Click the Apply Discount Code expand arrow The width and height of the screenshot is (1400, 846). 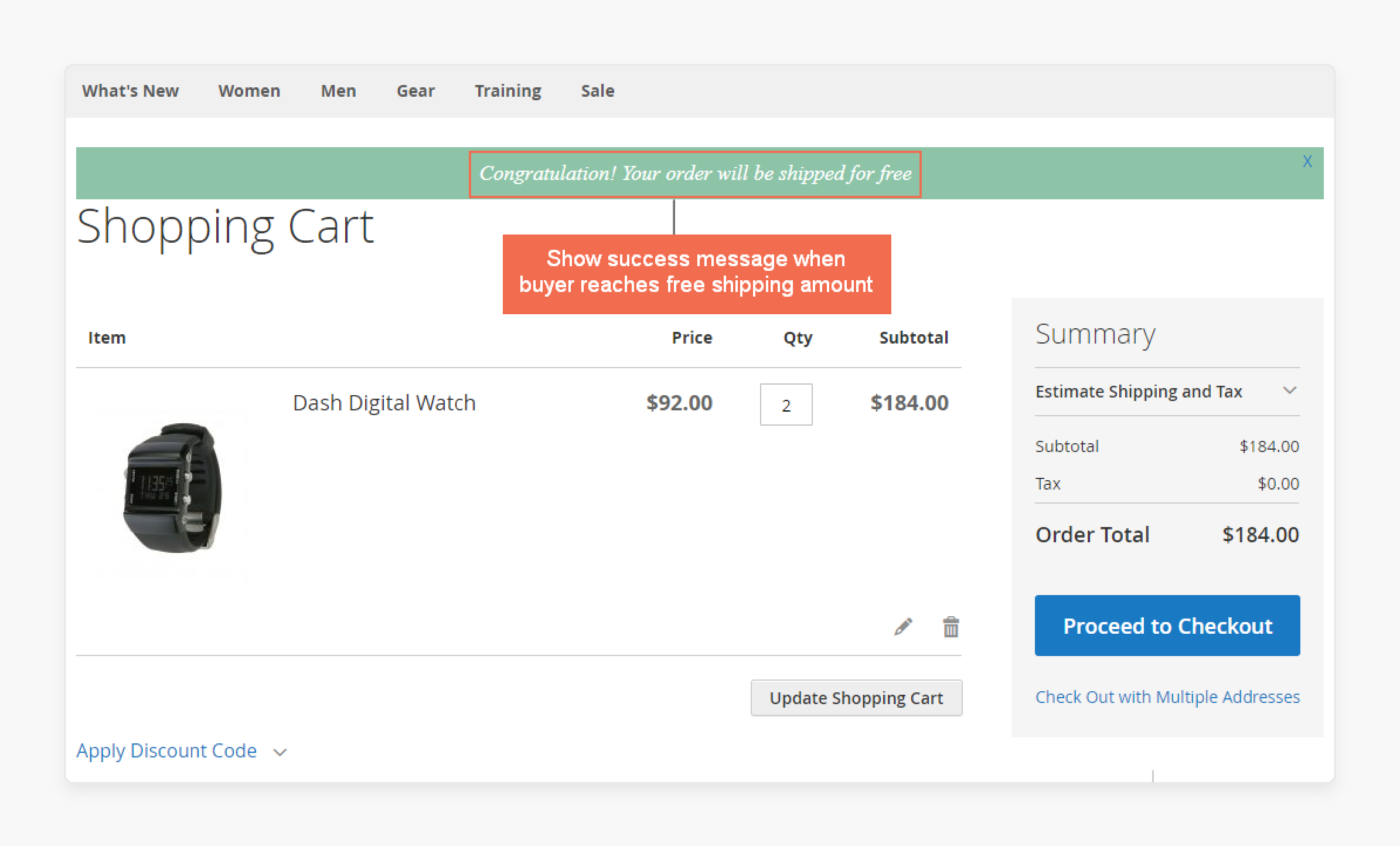click(281, 751)
